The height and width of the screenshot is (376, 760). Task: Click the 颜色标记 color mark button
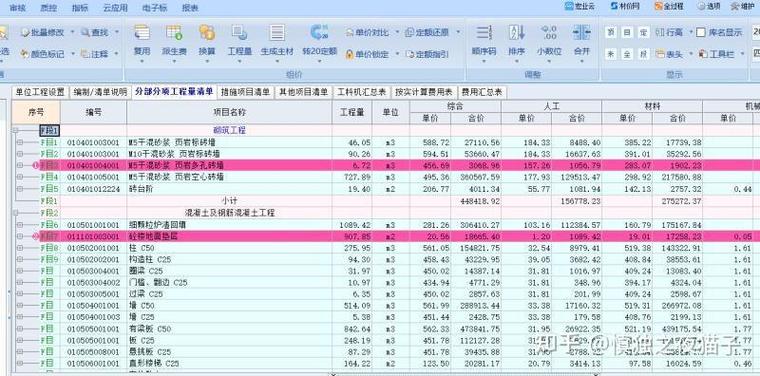pos(43,54)
